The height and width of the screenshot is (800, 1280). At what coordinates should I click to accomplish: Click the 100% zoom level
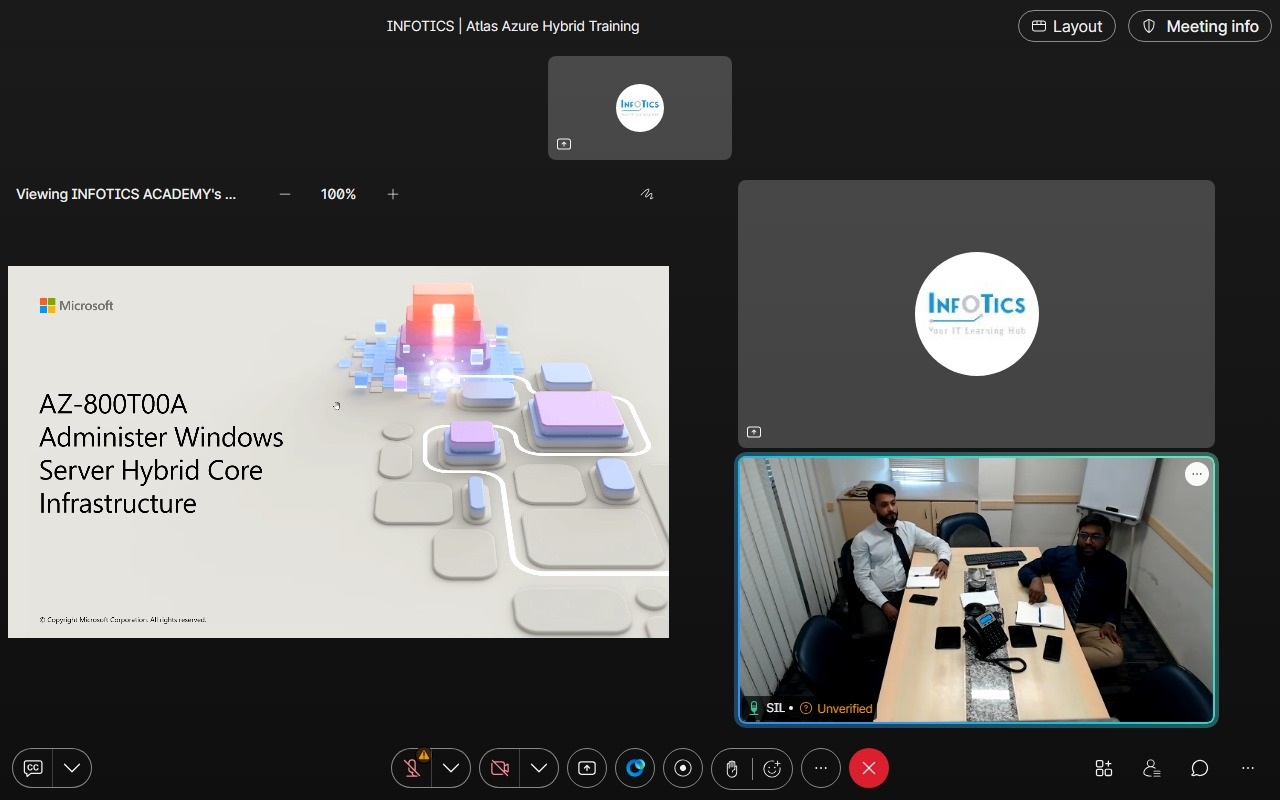pyautogui.click(x=338, y=194)
